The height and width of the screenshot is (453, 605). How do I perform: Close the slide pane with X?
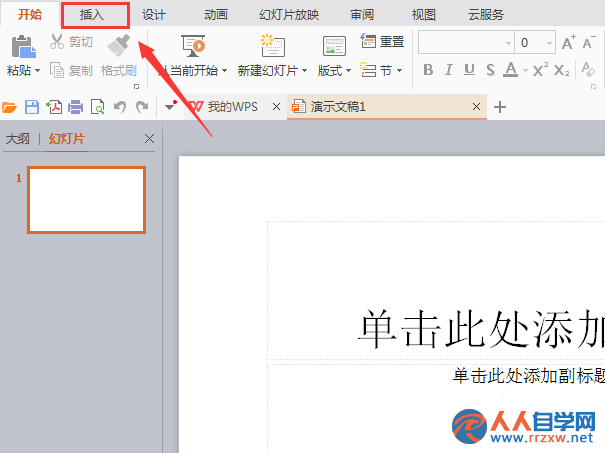(x=149, y=139)
